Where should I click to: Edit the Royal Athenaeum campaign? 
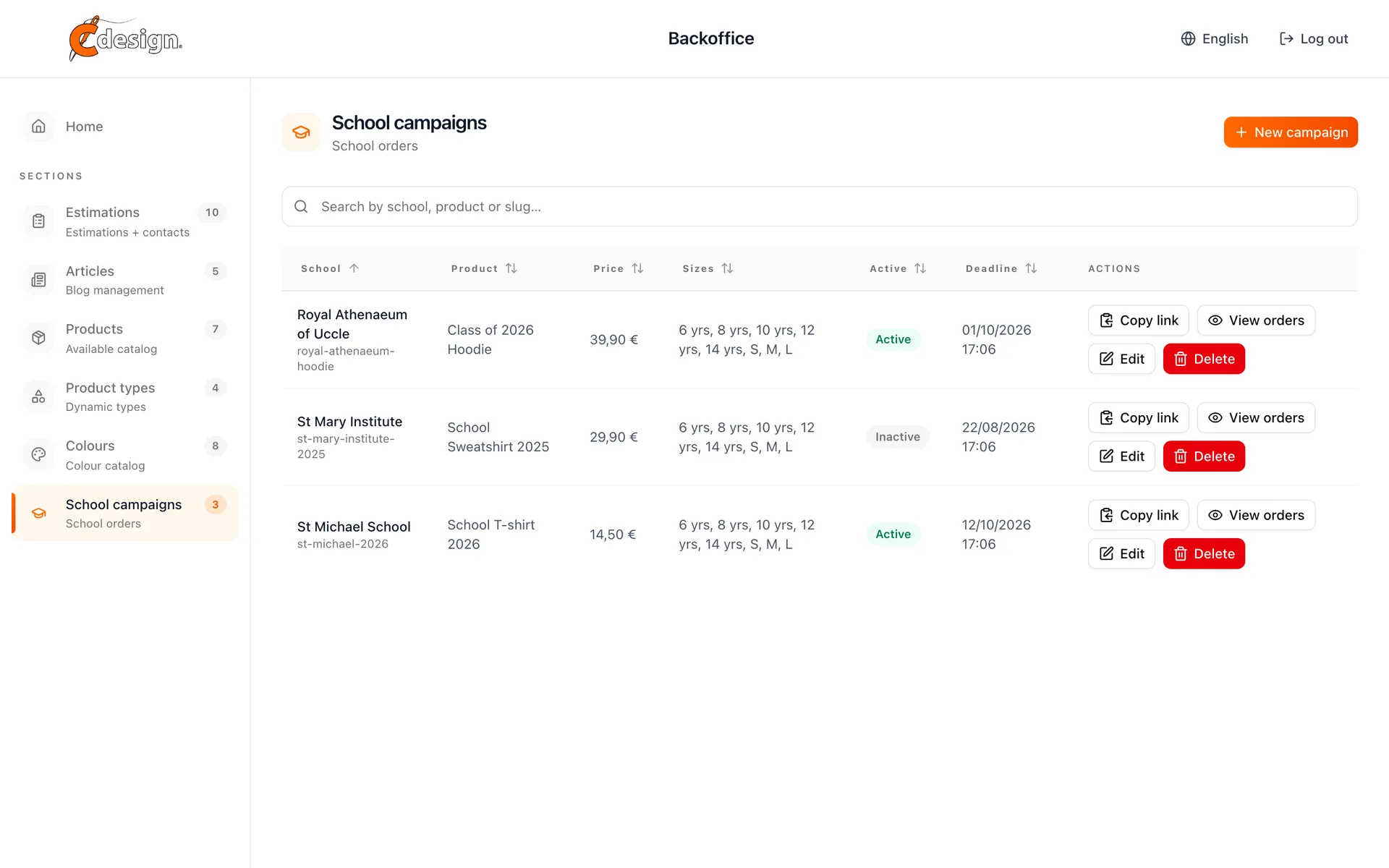pyautogui.click(x=1122, y=359)
